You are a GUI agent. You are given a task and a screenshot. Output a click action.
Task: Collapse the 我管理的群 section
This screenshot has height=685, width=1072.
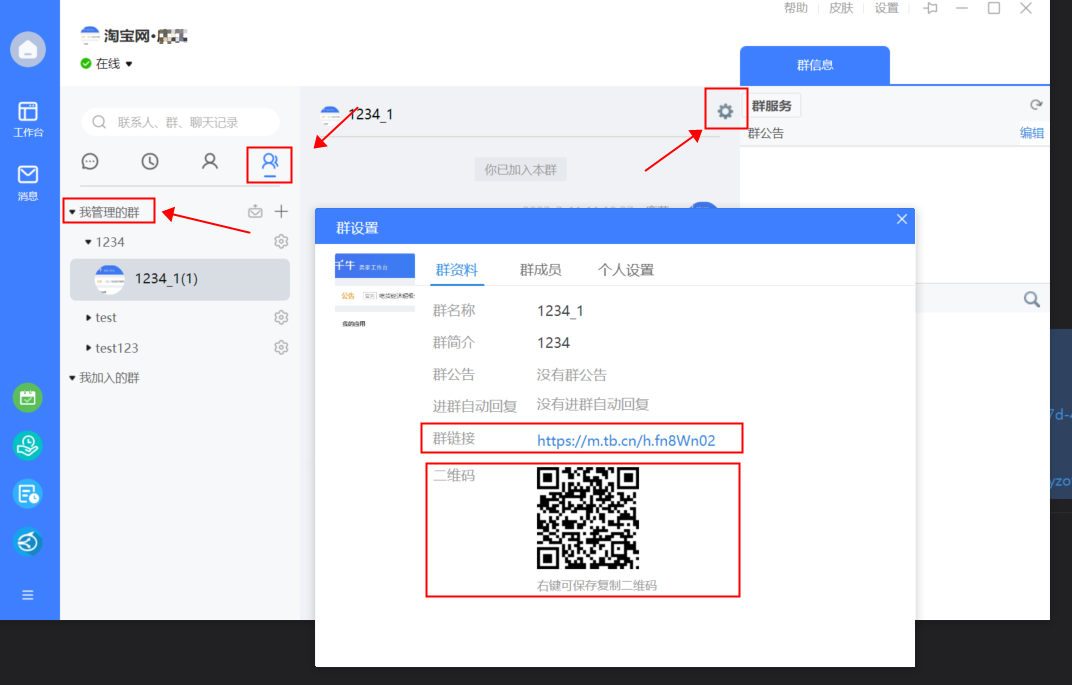click(72, 213)
